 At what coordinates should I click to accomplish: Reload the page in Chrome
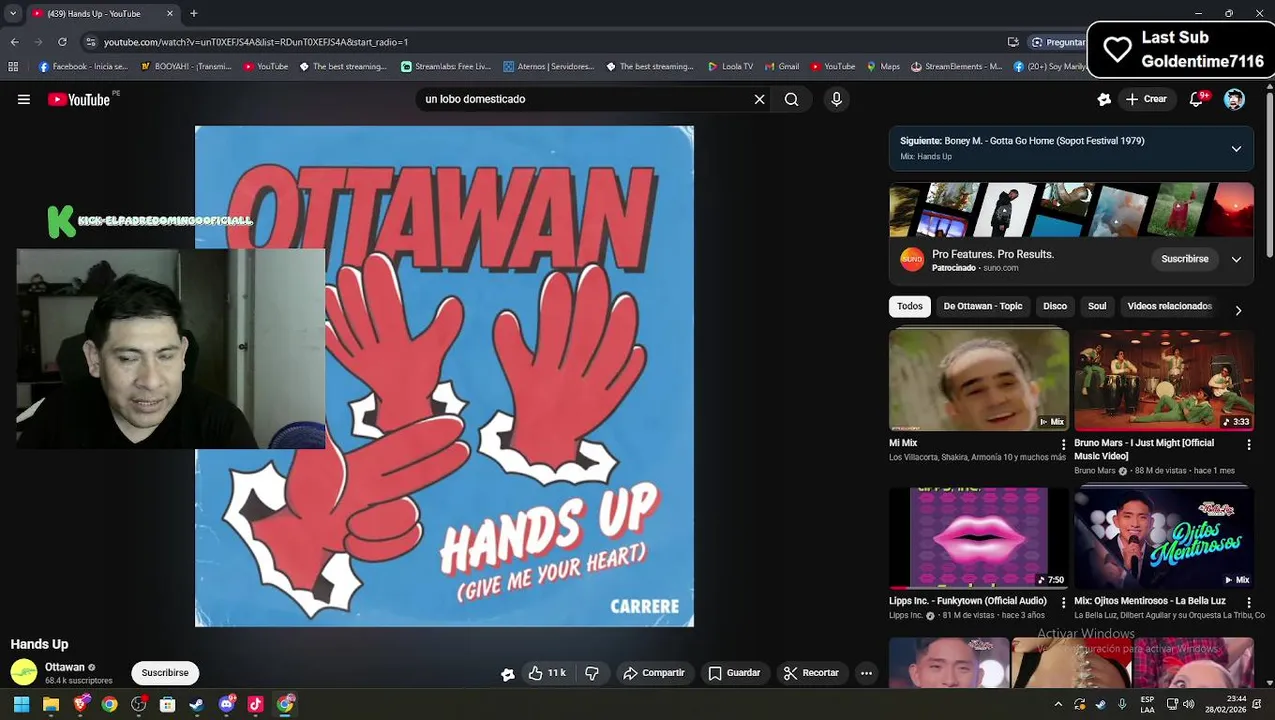click(x=62, y=42)
